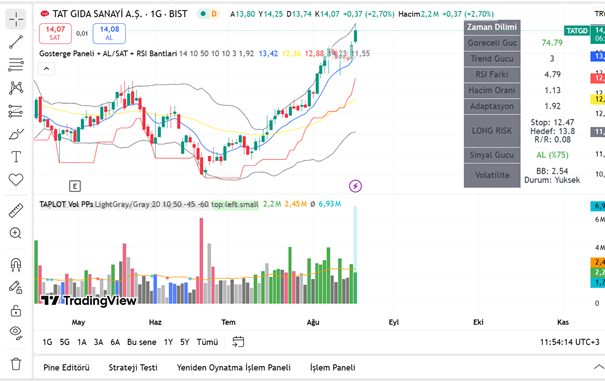This screenshot has height=381, width=605.
Task: Click the RSI Farki row label
Action: pyautogui.click(x=492, y=75)
